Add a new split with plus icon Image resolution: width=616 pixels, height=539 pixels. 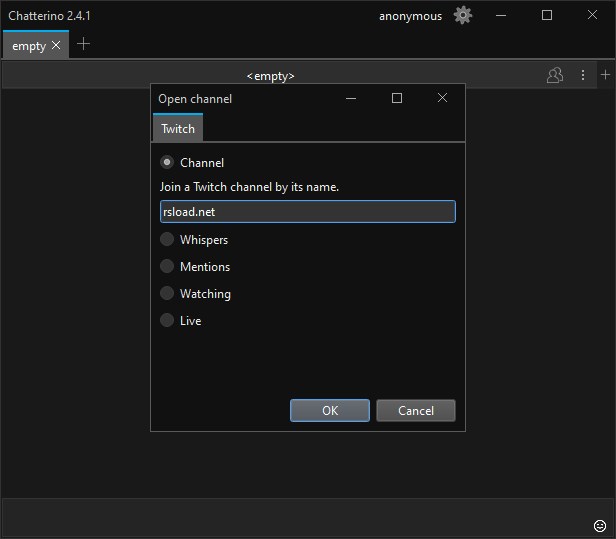(x=605, y=75)
